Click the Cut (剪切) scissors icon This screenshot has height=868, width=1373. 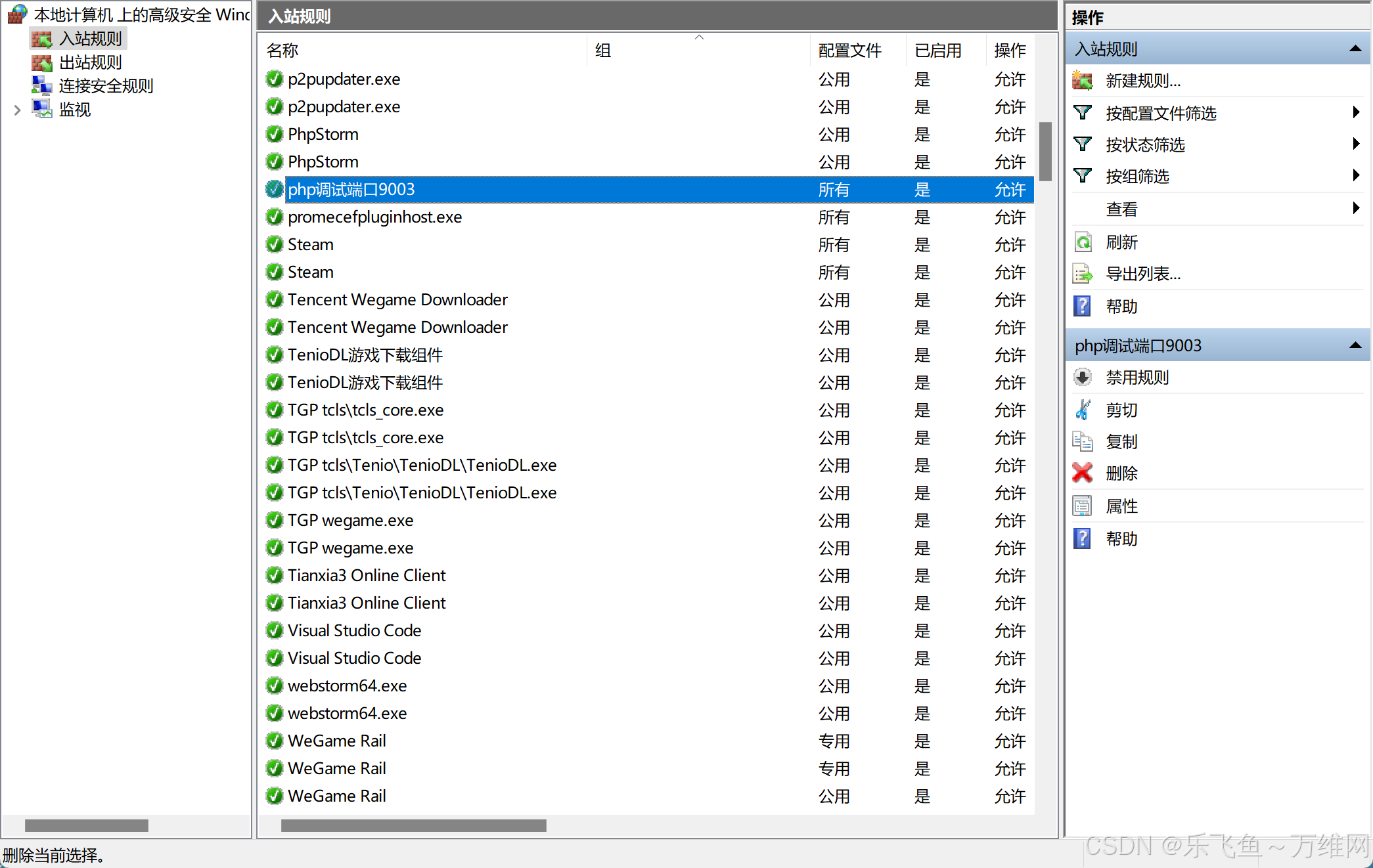[1082, 410]
